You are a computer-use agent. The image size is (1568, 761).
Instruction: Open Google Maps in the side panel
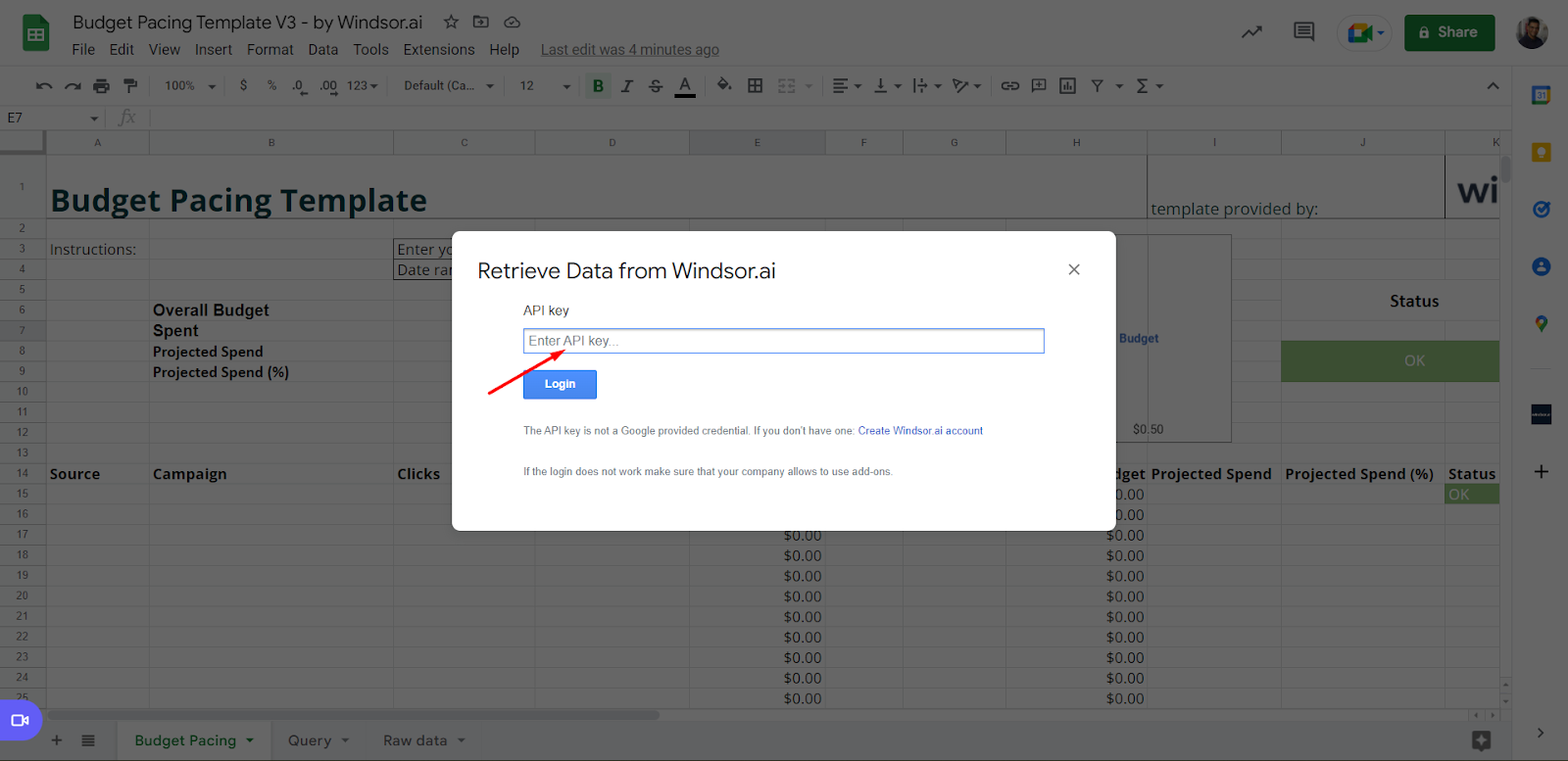pyautogui.click(x=1541, y=323)
